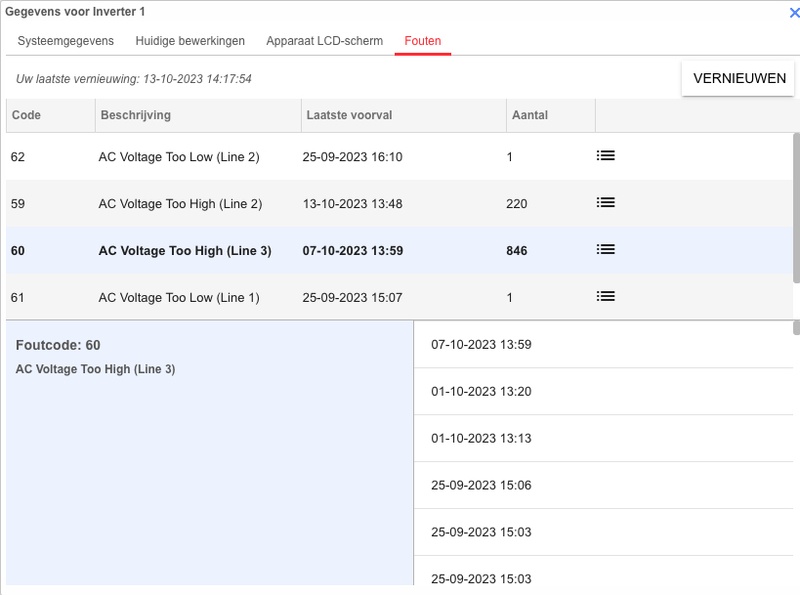Select the 25-09-2023 15:06 occurrence
Viewport: 800px width, 595px height.
pyautogui.click(x=481, y=485)
